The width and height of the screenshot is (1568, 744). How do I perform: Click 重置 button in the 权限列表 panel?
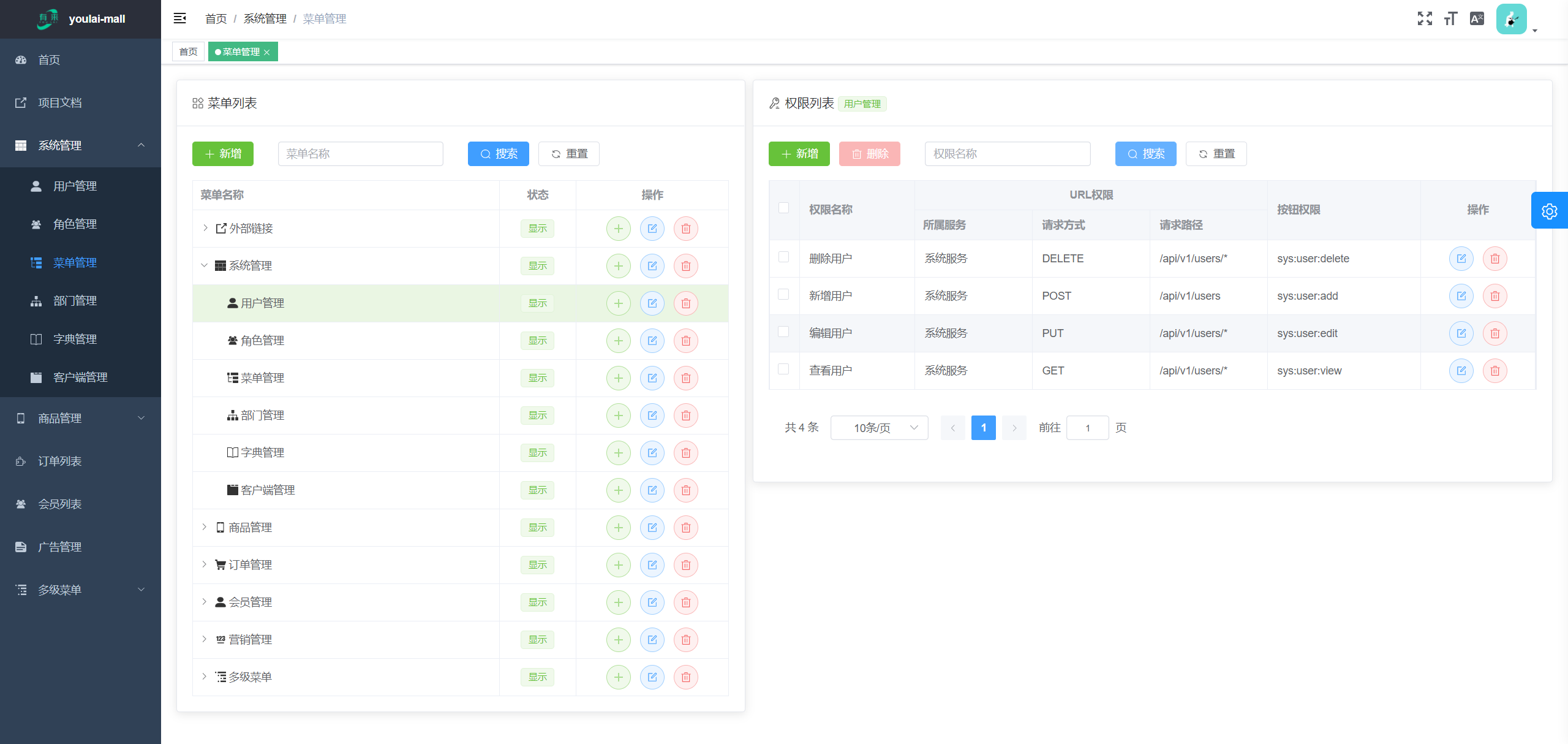(1216, 154)
